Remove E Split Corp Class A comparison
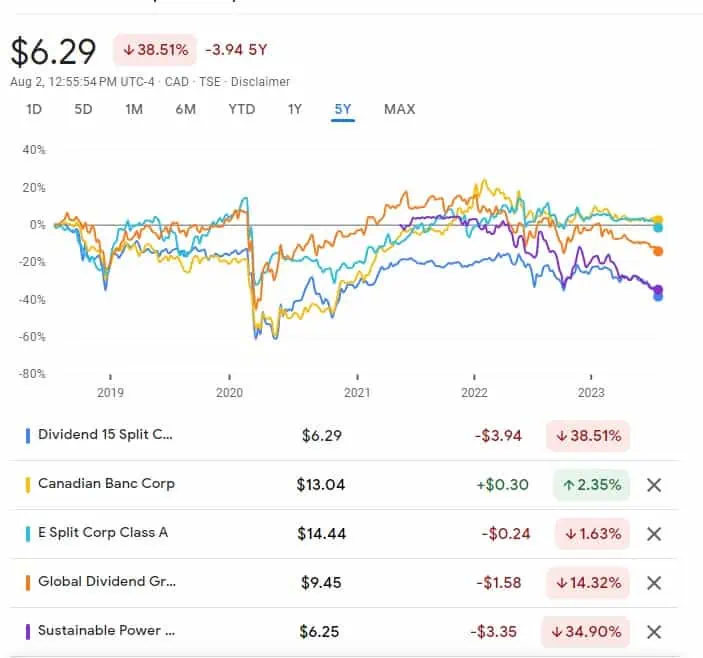Viewport: 703px width, 658px height. tap(654, 534)
